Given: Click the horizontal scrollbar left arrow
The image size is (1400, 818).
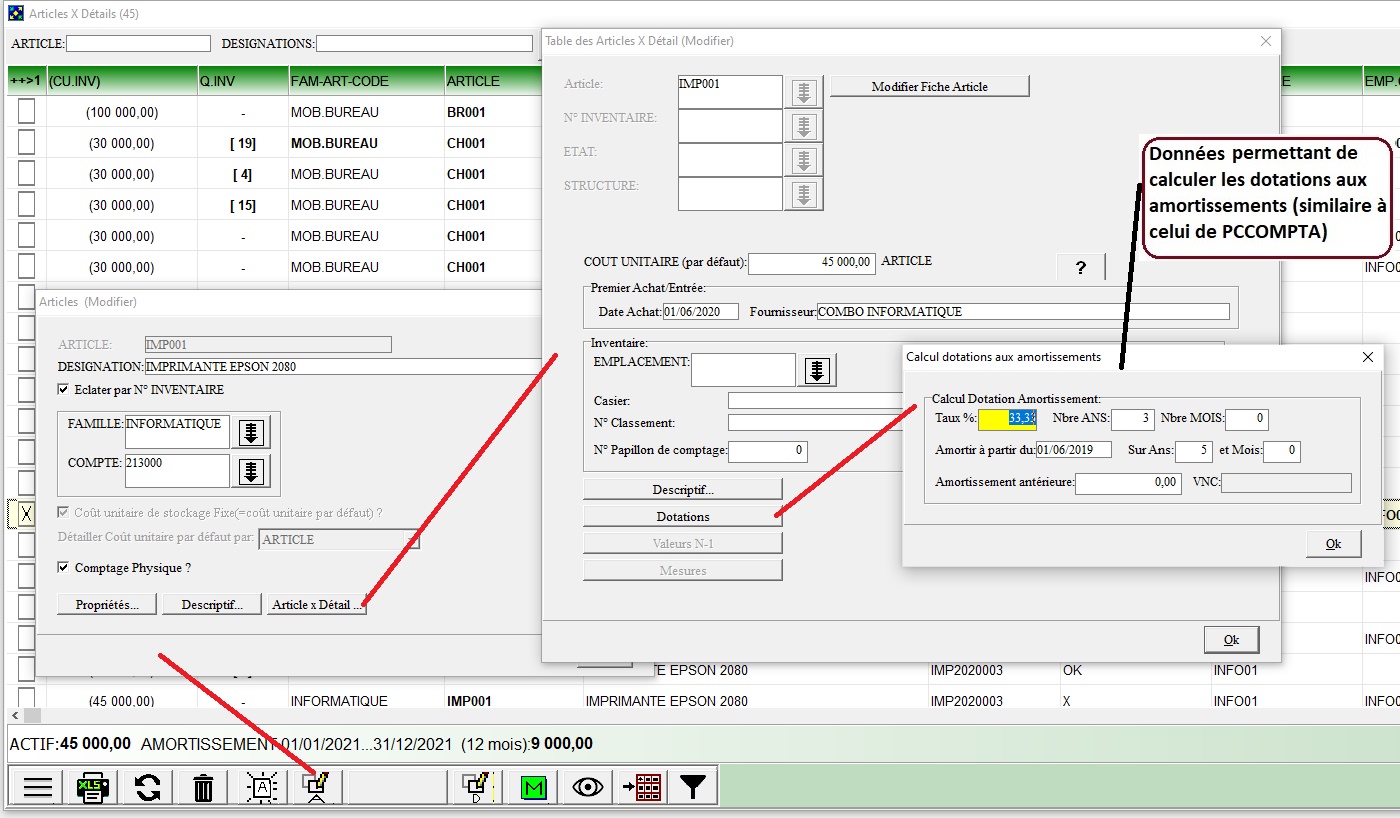Looking at the screenshot, I should click(x=16, y=716).
